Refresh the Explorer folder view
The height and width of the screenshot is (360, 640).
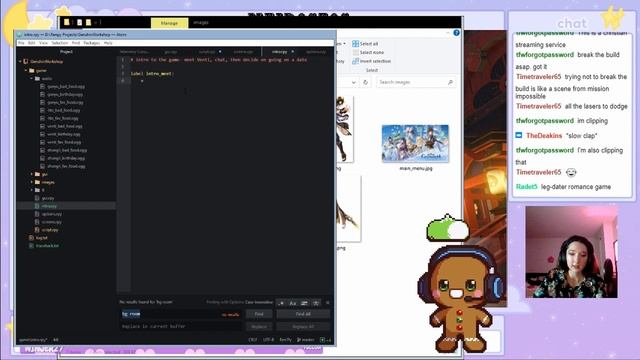366,82
